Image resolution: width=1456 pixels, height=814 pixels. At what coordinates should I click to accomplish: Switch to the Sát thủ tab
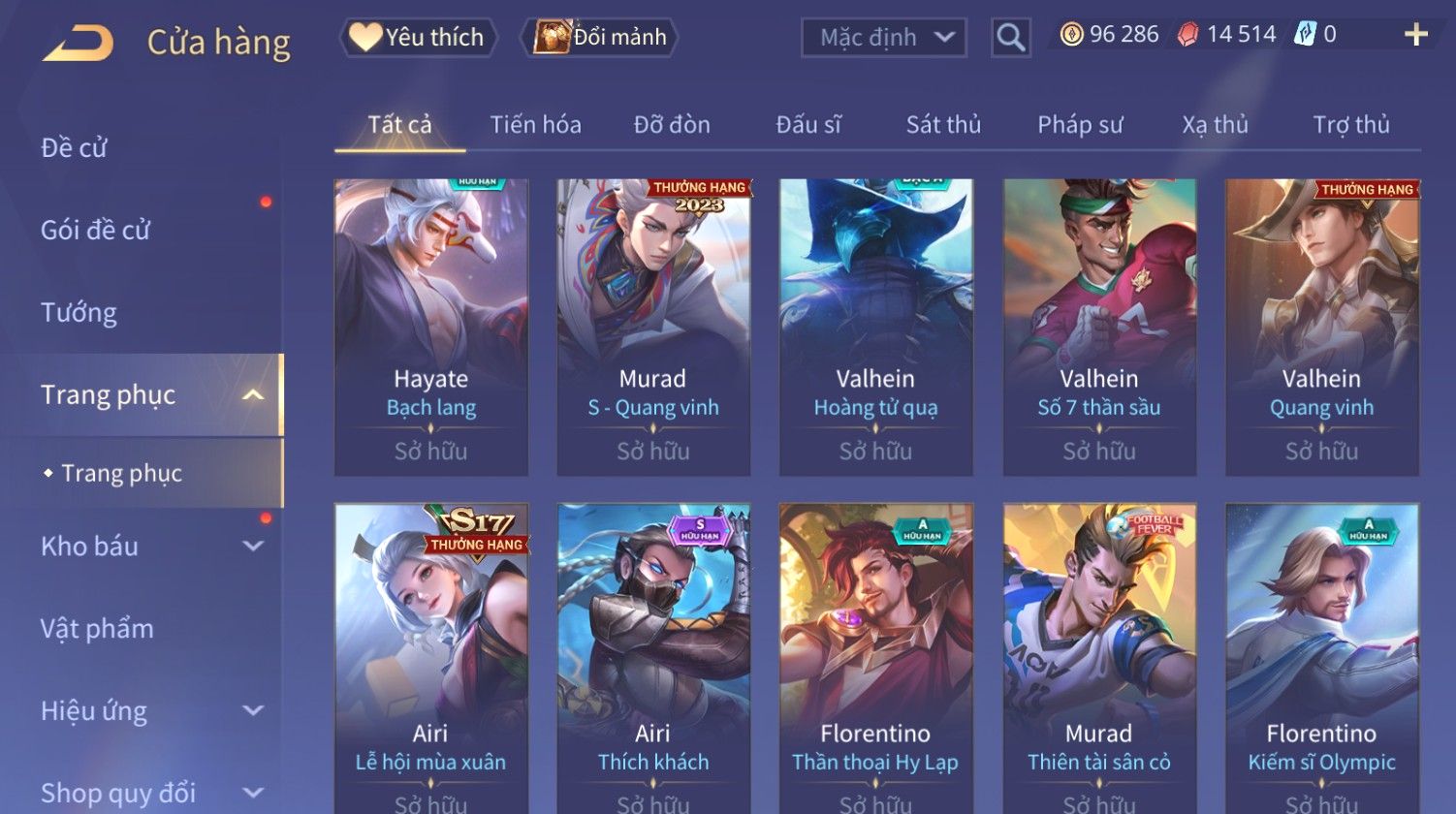tap(943, 125)
